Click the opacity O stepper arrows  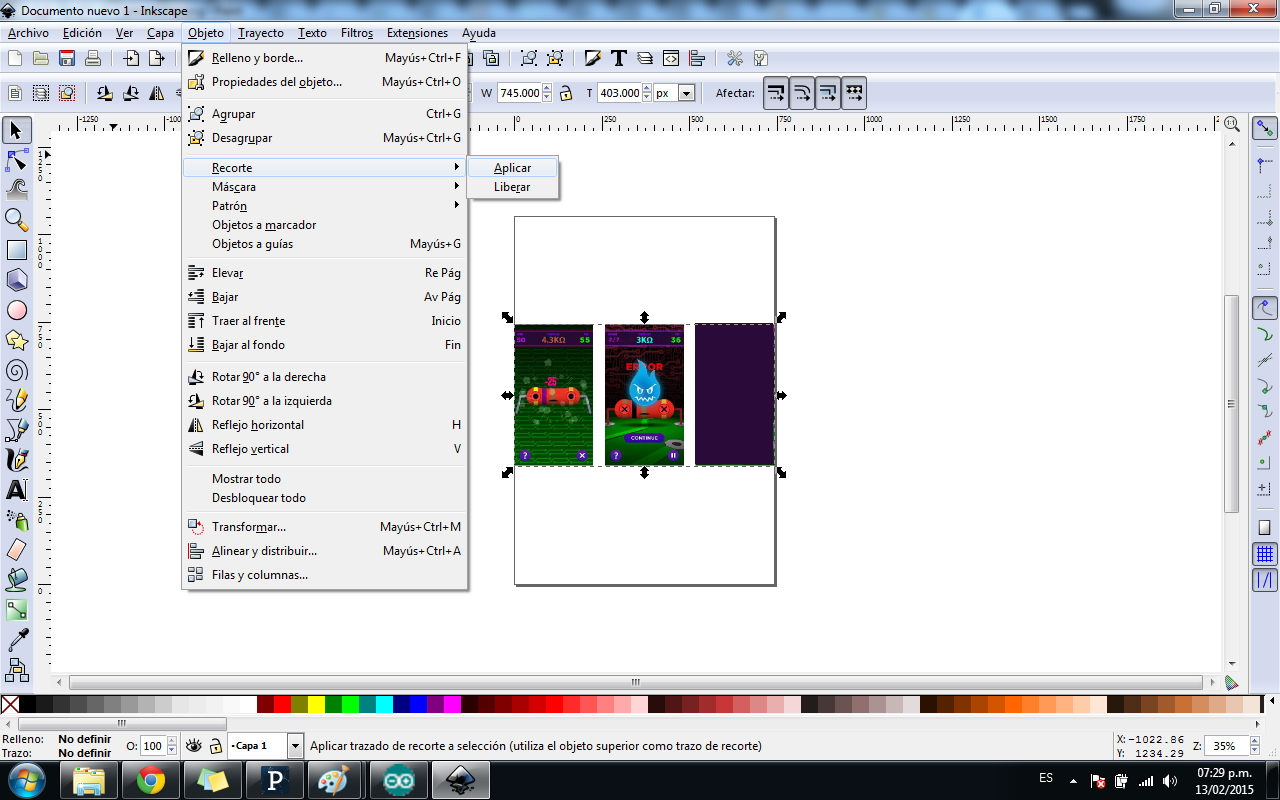[x=170, y=746]
